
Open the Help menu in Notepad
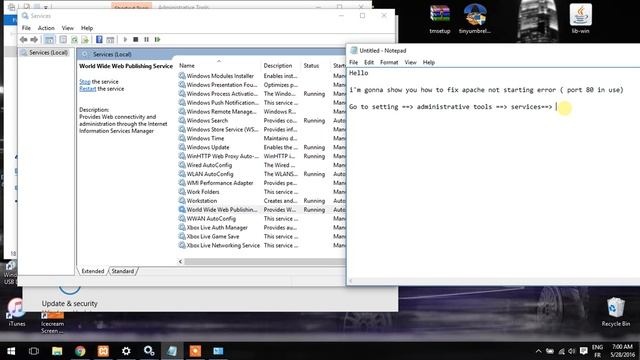click(x=429, y=62)
